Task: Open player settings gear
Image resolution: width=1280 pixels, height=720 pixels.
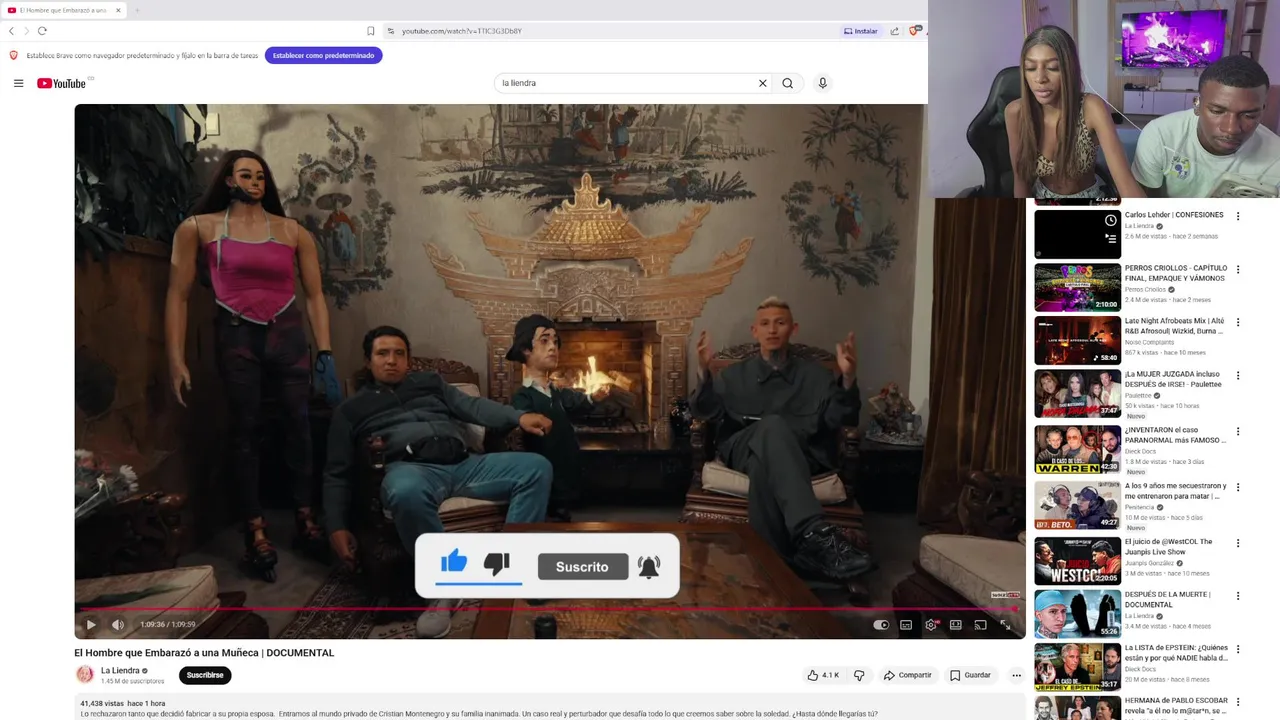Action: pos(931,625)
